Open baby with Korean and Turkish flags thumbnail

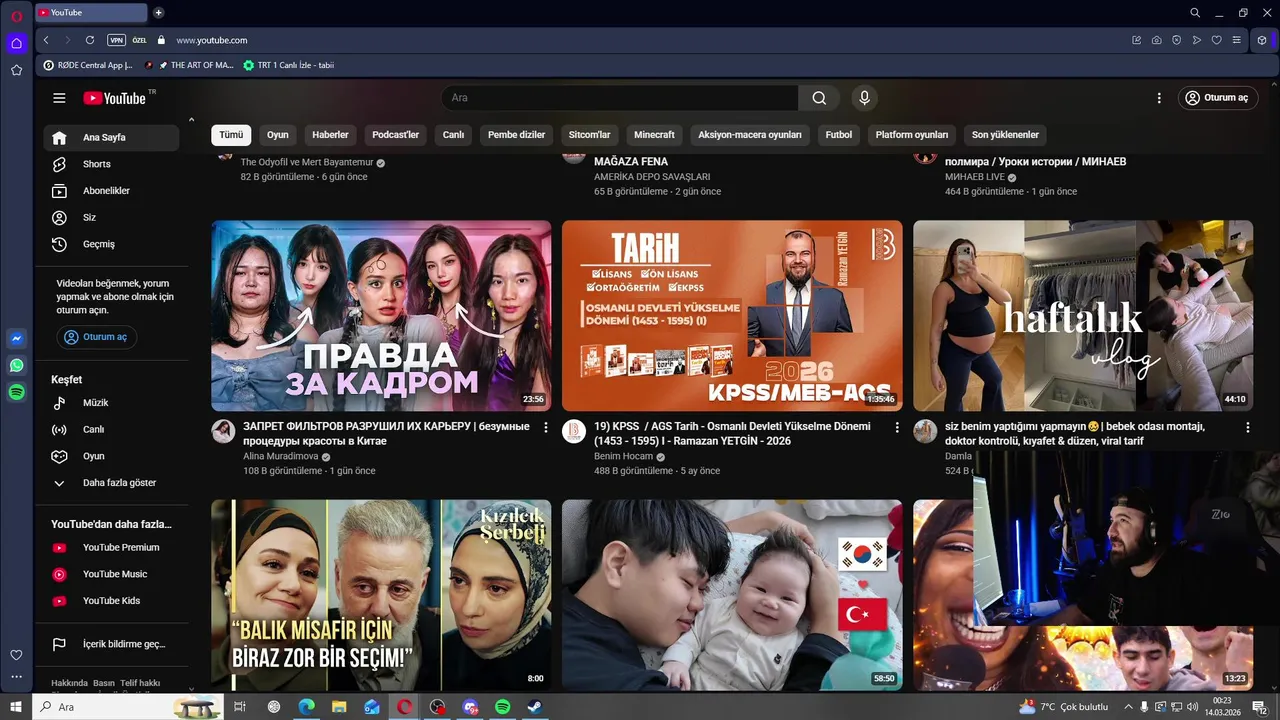732,595
